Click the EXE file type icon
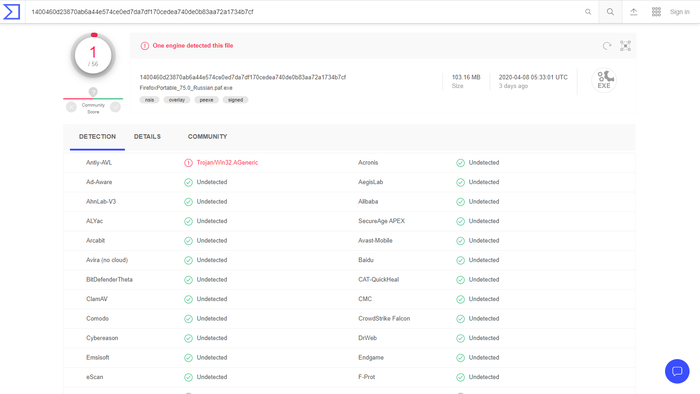The width and height of the screenshot is (700, 394). (x=604, y=80)
